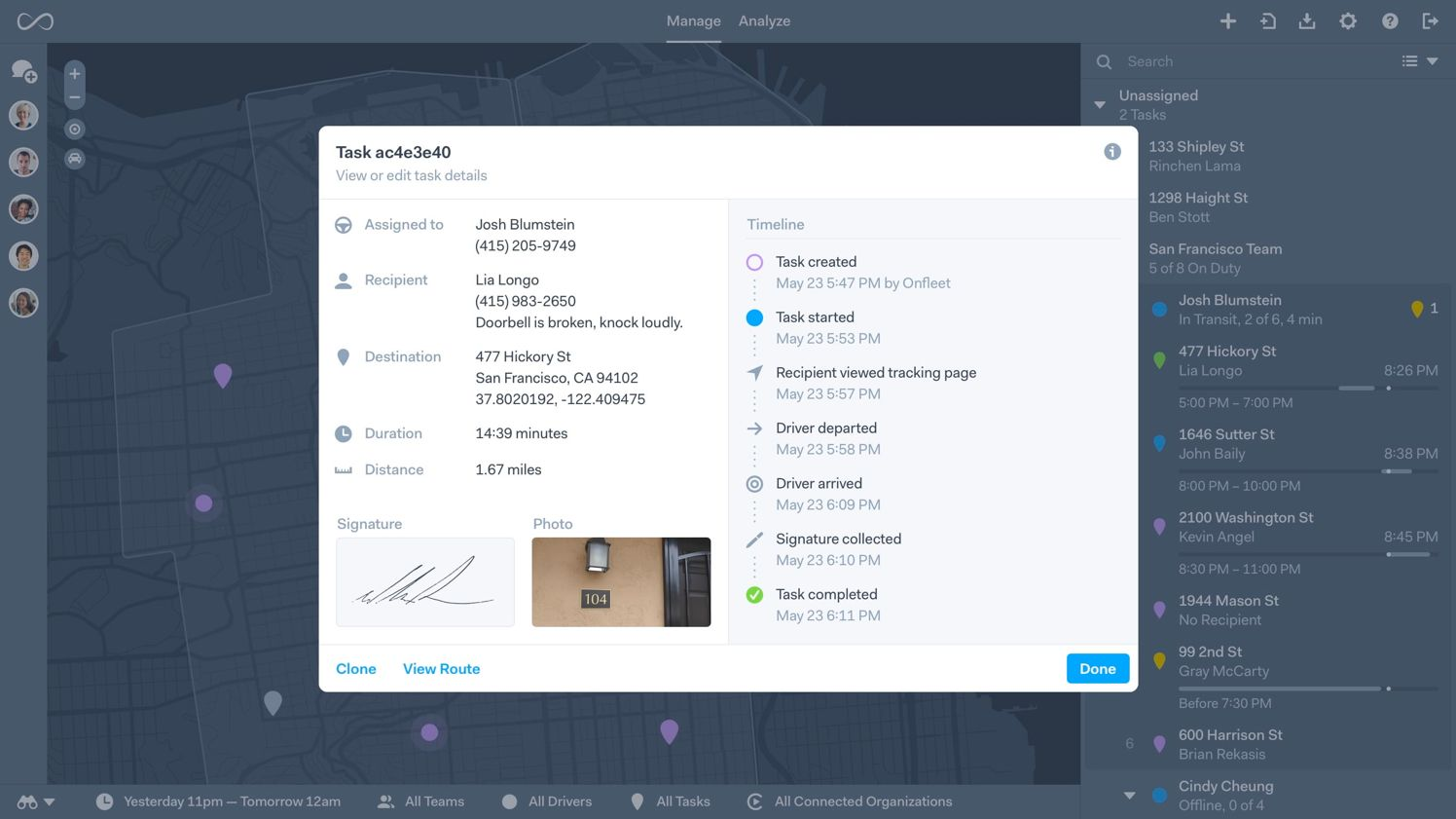This screenshot has height=819, width=1456.
Task: Click View Route for the task
Action: point(441,669)
